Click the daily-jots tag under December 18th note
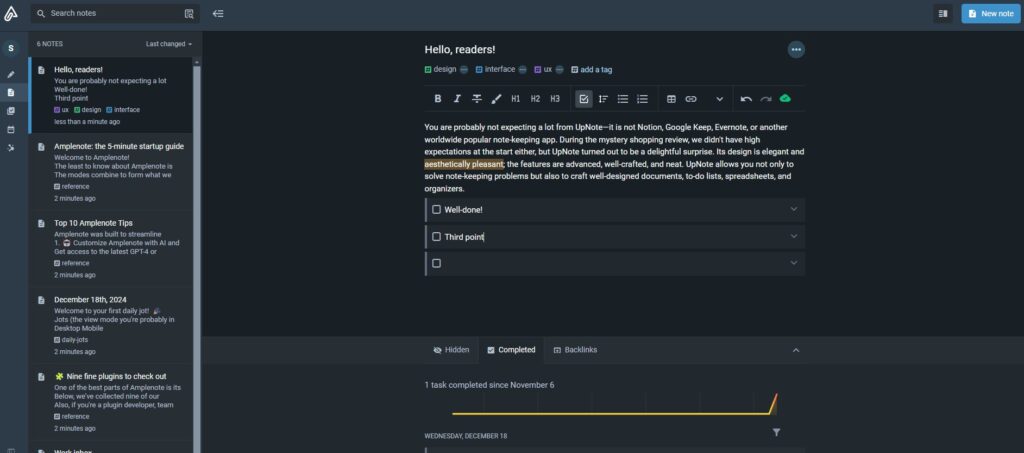 pyautogui.click(x=71, y=340)
